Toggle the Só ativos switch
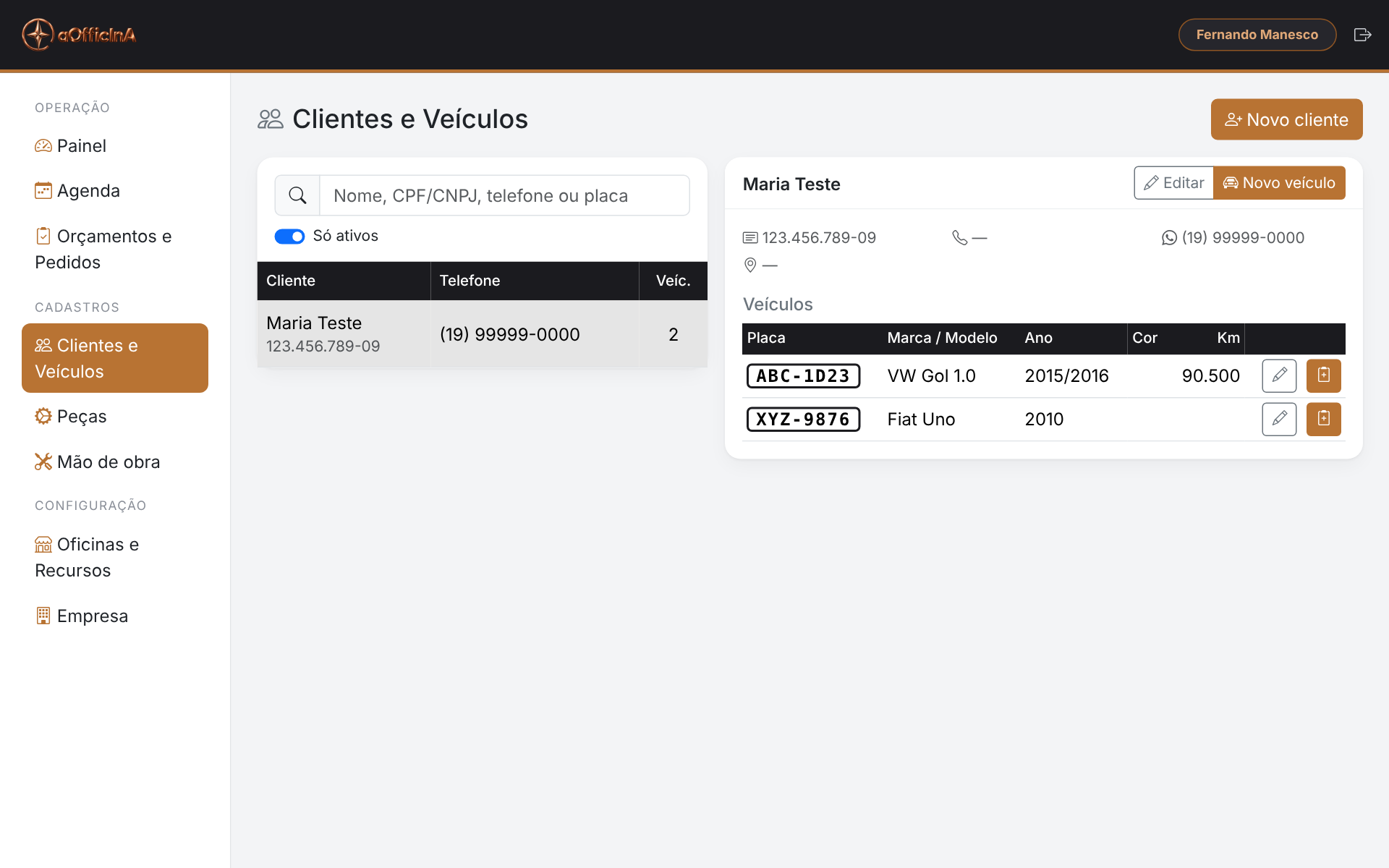The height and width of the screenshot is (868, 1389). 289,237
